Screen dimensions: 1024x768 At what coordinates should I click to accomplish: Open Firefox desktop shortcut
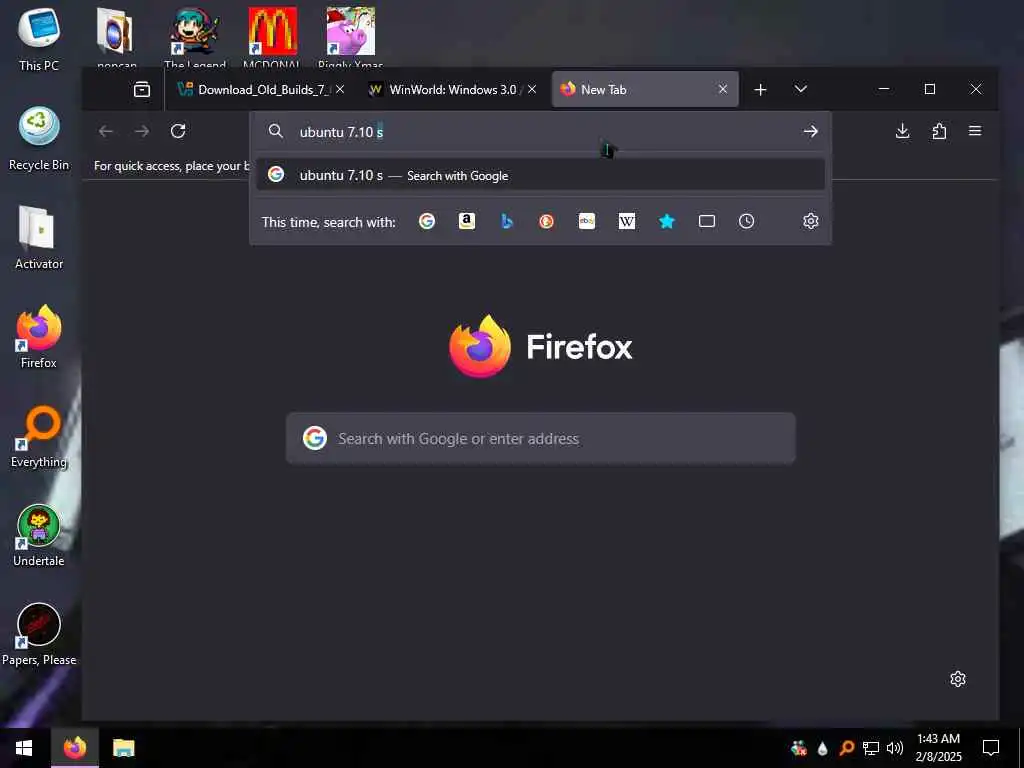coord(39,337)
